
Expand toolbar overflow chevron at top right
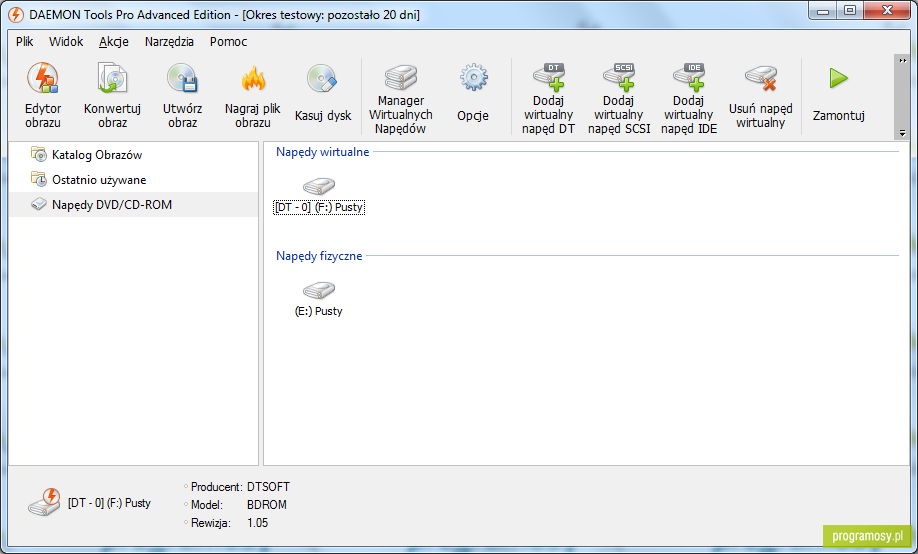902,61
